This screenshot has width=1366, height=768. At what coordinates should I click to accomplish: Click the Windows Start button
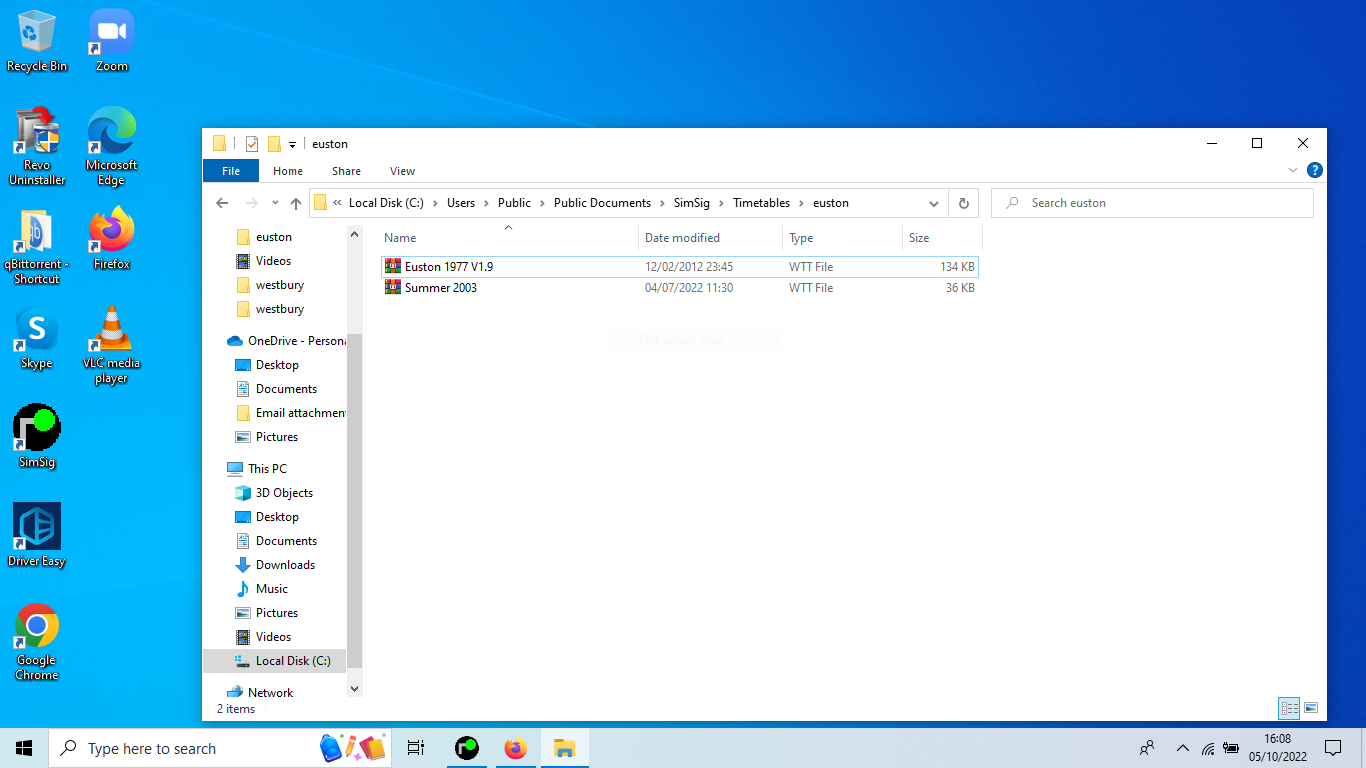(x=24, y=748)
